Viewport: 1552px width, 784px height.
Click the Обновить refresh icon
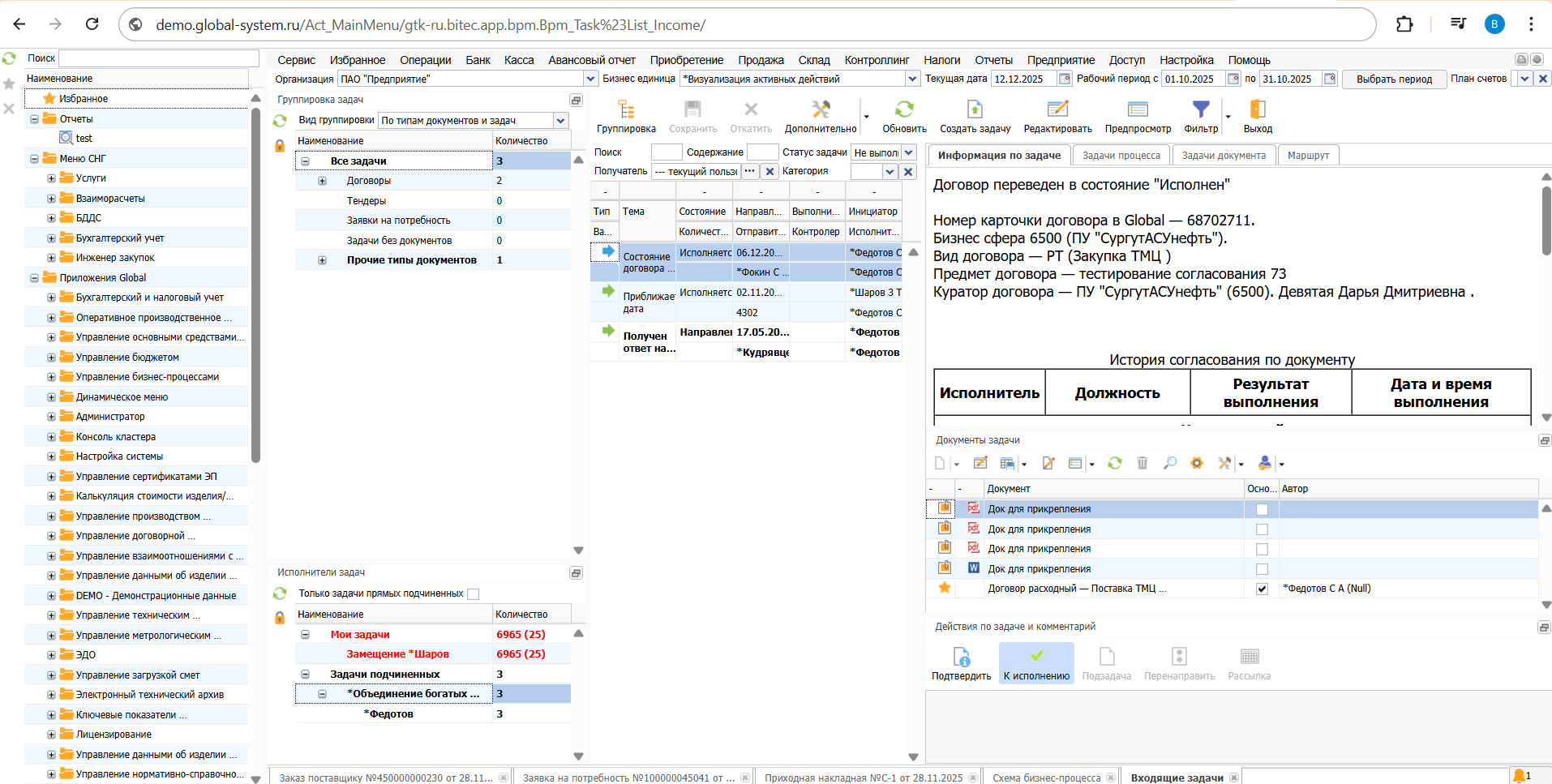(903, 109)
